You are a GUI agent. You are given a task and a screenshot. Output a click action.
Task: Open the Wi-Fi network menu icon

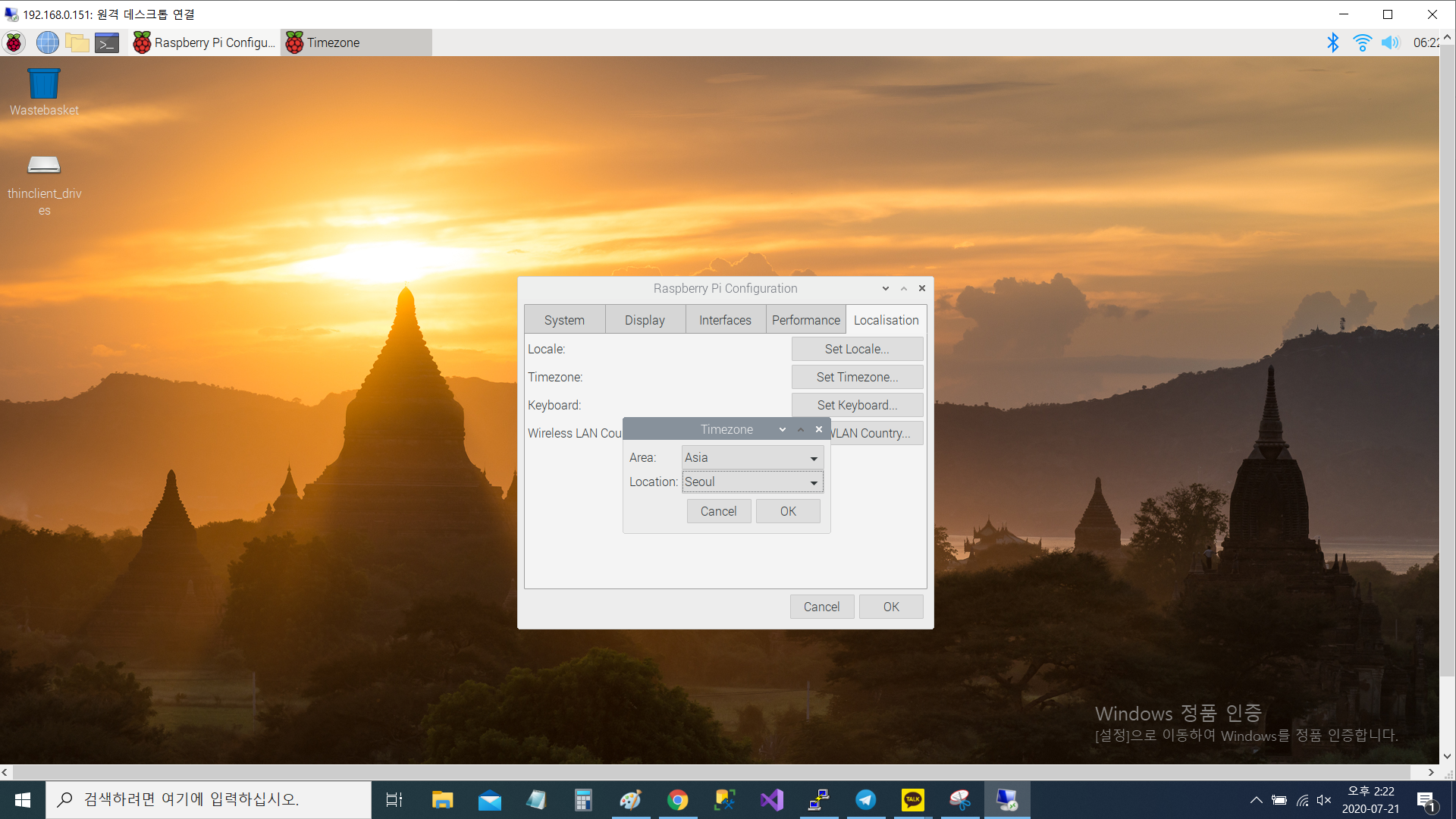(1362, 42)
